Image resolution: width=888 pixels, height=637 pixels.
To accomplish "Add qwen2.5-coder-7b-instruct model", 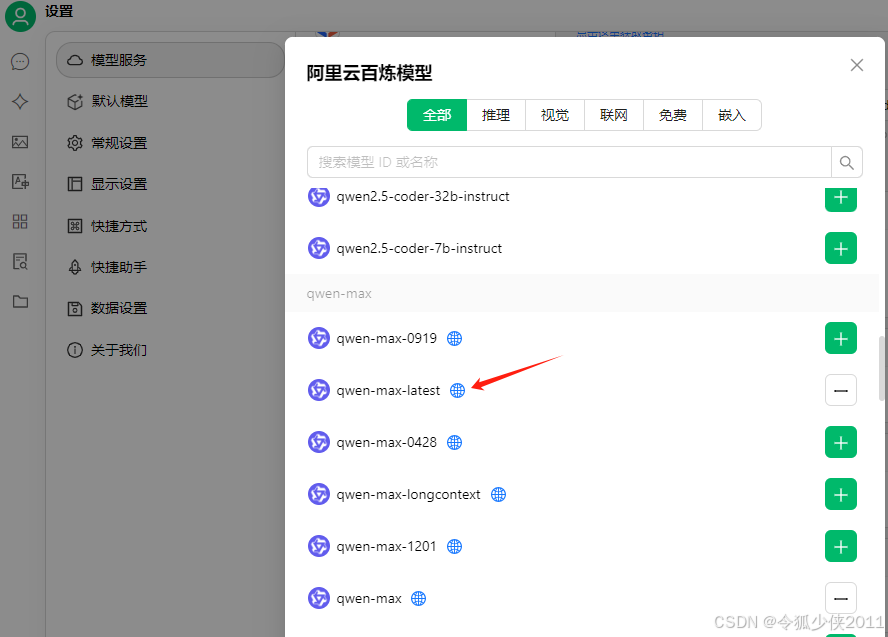I will [x=840, y=248].
